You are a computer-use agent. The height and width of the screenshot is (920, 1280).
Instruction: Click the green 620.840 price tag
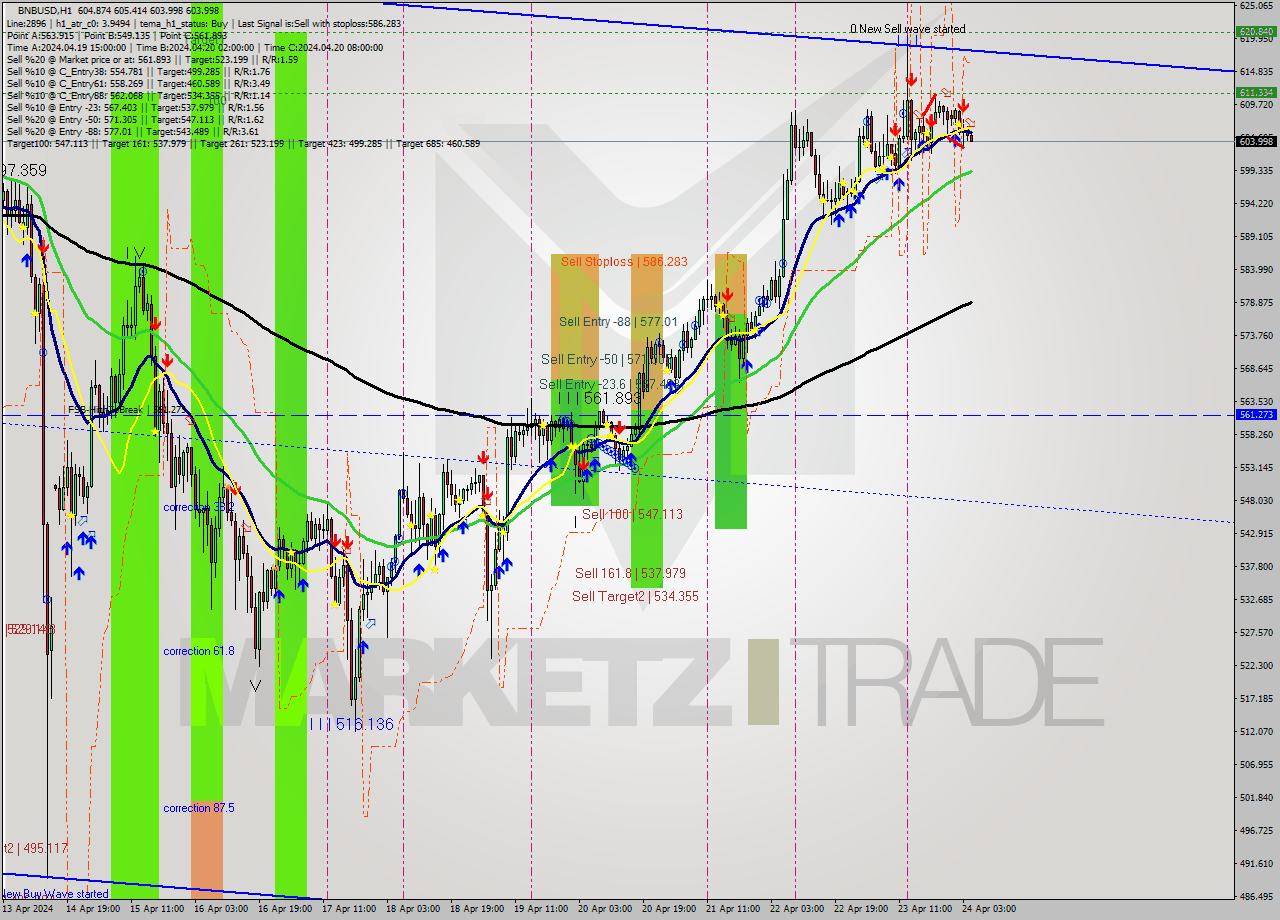click(1256, 31)
